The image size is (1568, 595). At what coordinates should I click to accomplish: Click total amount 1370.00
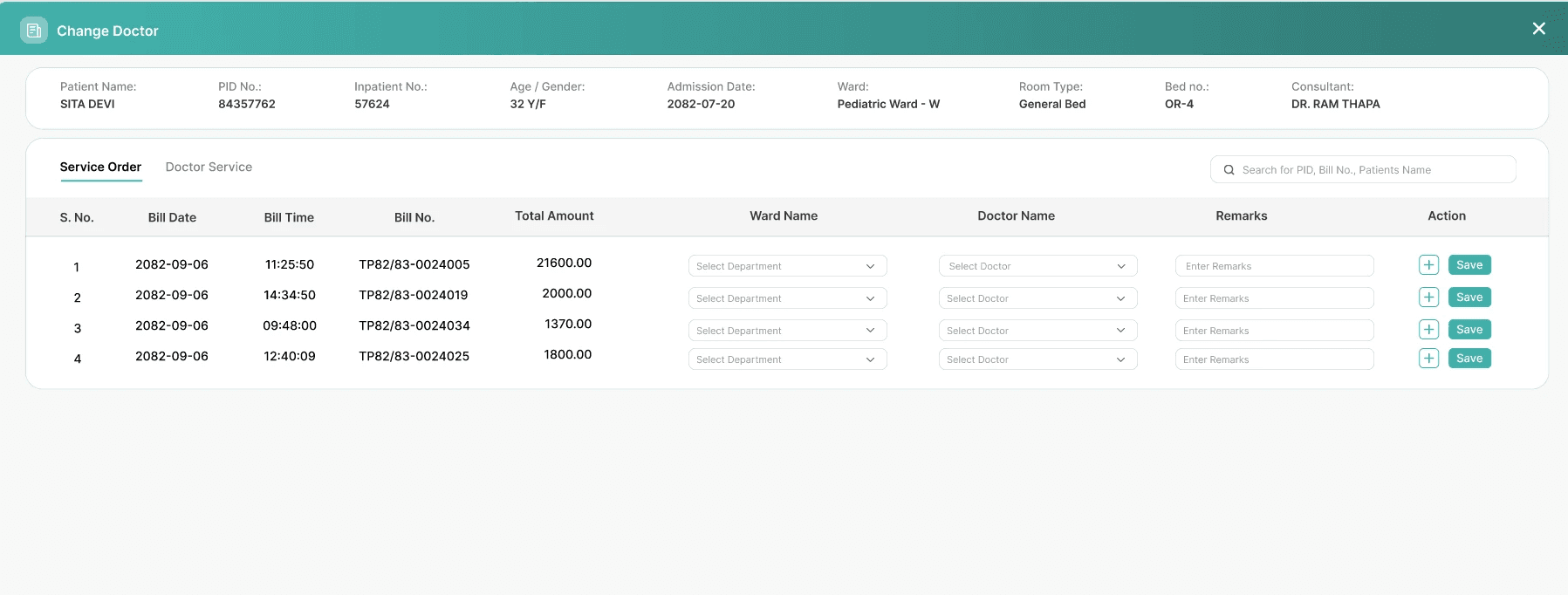(x=568, y=324)
